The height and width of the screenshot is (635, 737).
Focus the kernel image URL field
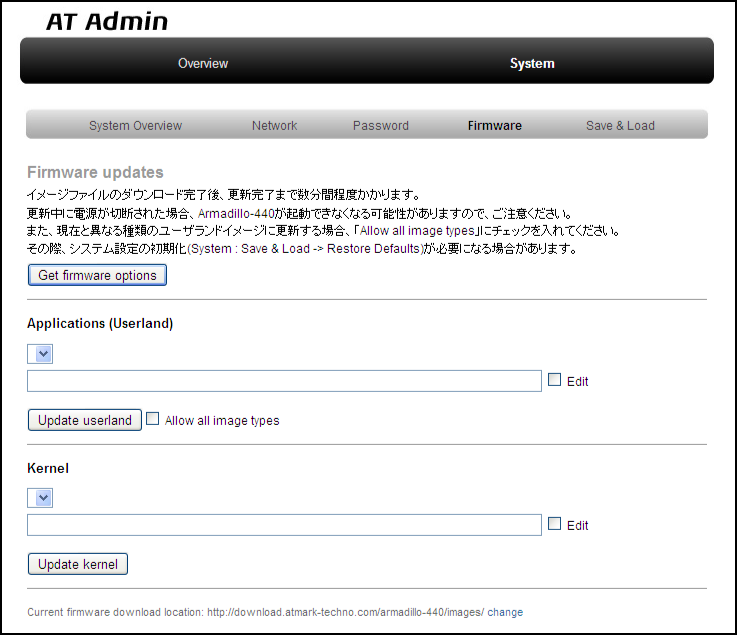pyautogui.click(x=284, y=525)
